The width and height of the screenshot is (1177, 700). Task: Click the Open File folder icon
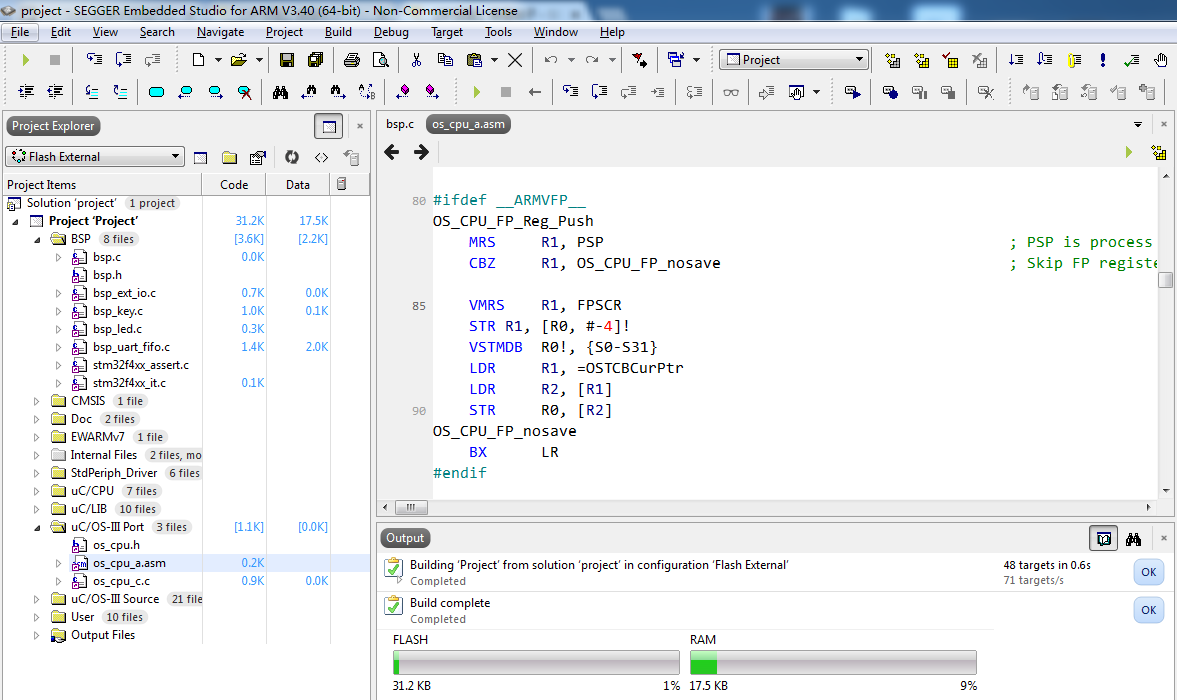(239, 60)
